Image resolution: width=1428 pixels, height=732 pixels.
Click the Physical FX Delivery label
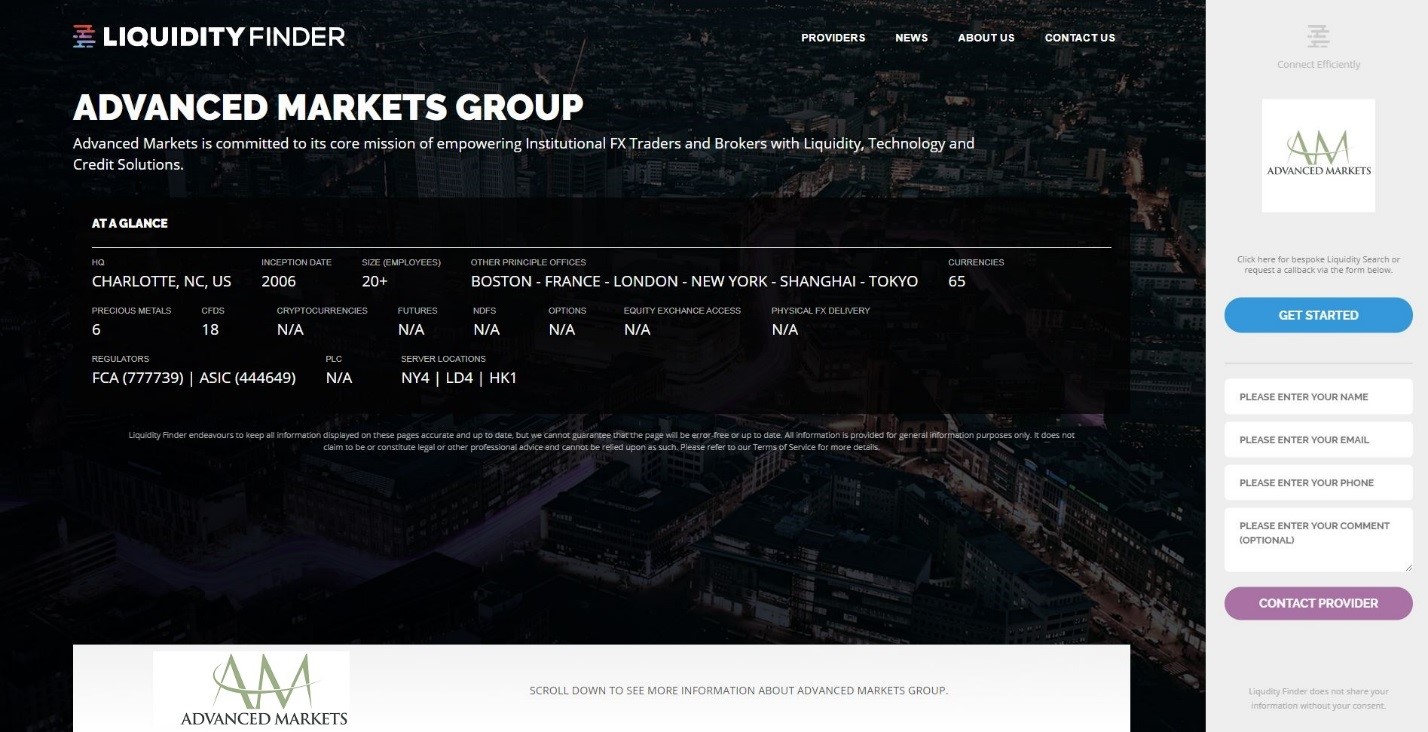pos(820,310)
